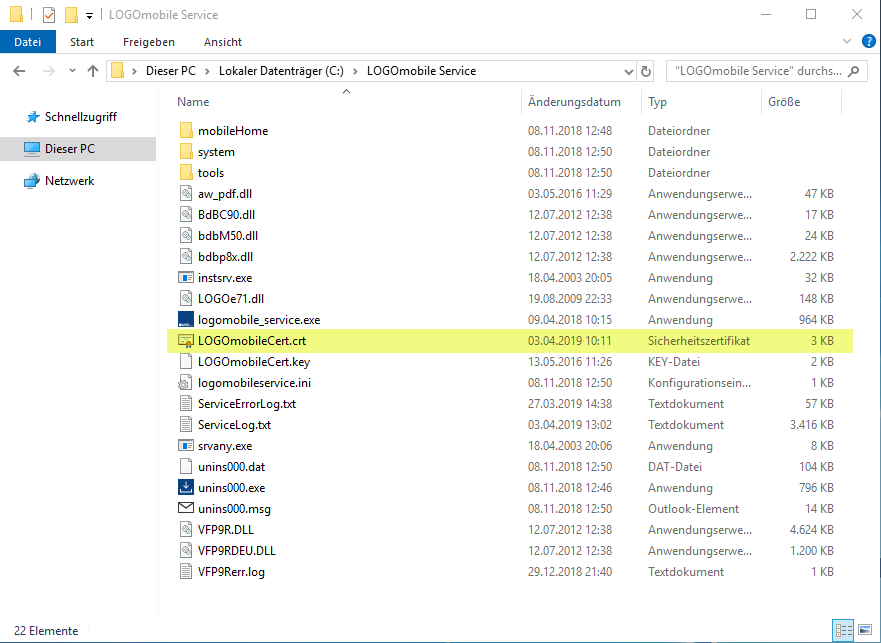Click the bdbM50.dll file icon
The width and height of the screenshot is (881, 643).
click(x=186, y=236)
